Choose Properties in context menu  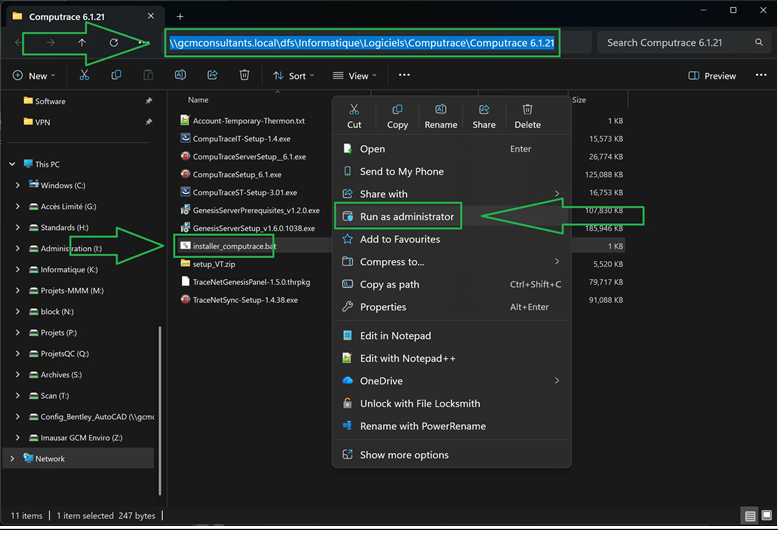pos(451,307)
